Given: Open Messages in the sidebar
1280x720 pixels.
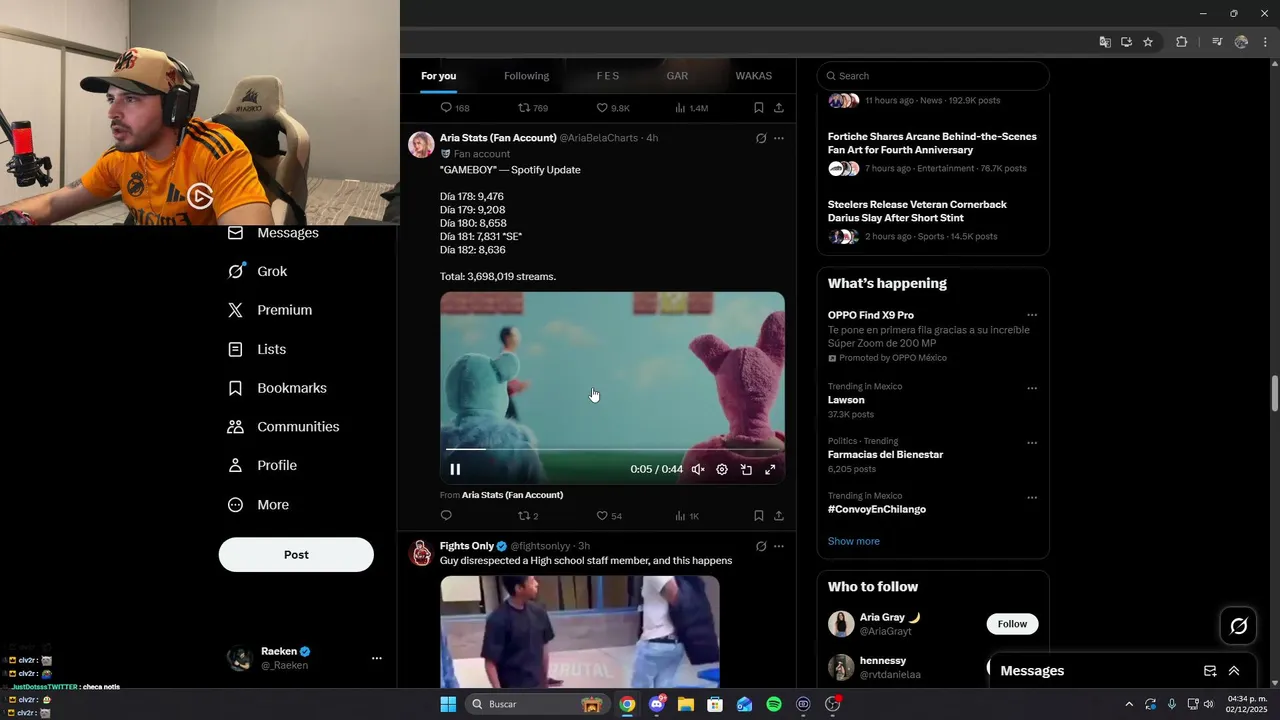Looking at the screenshot, I should (273, 233).
